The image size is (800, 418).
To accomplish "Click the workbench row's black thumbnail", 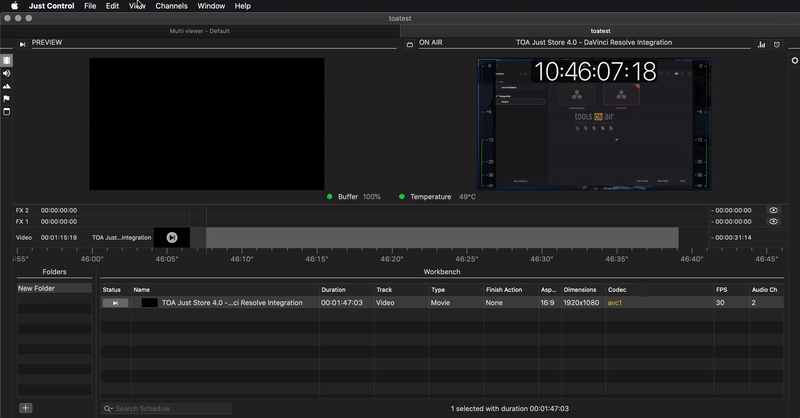I will pyautogui.click(x=149, y=303).
